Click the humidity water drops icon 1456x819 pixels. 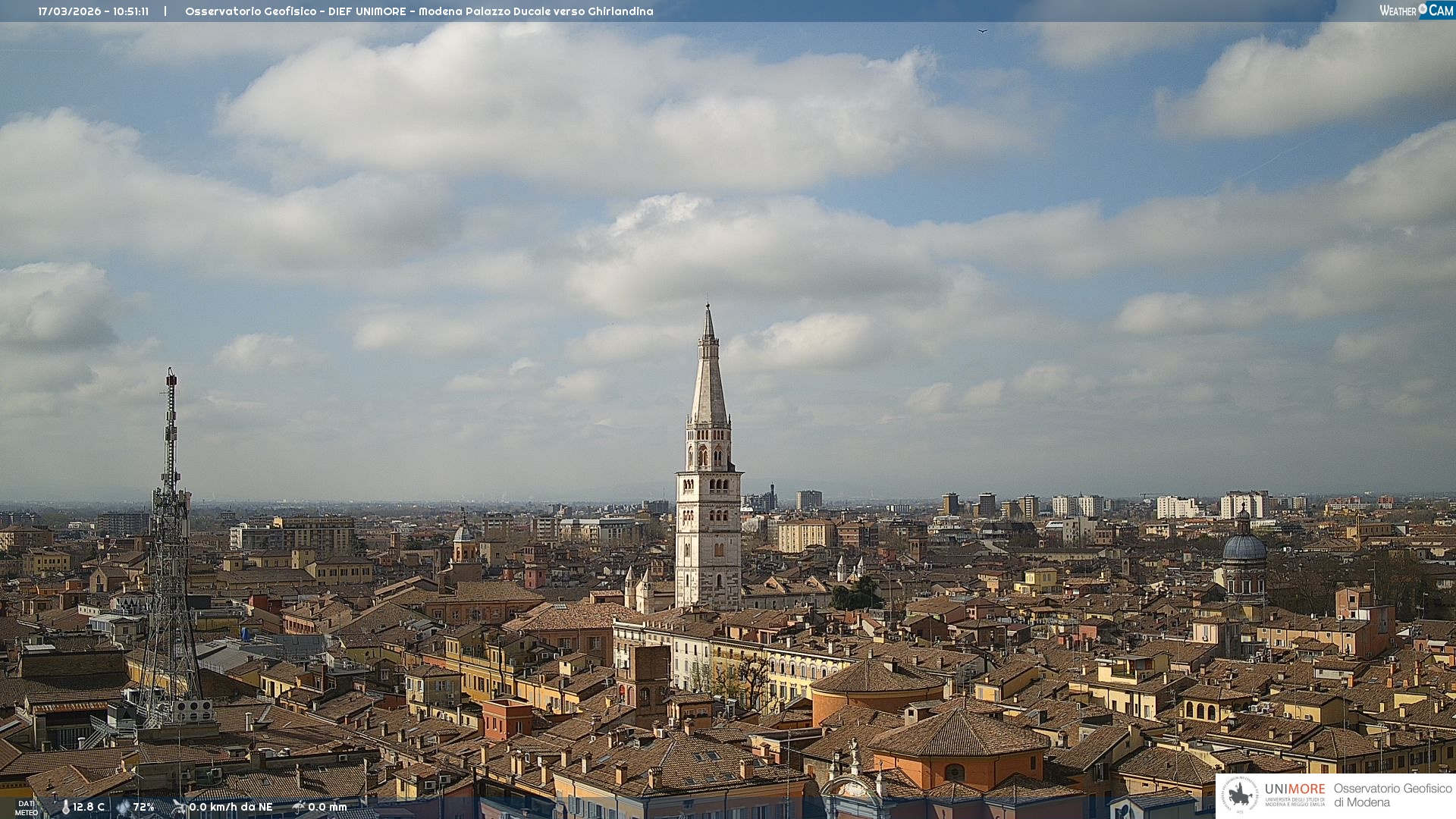pyautogui.click(x=123, y=807)
